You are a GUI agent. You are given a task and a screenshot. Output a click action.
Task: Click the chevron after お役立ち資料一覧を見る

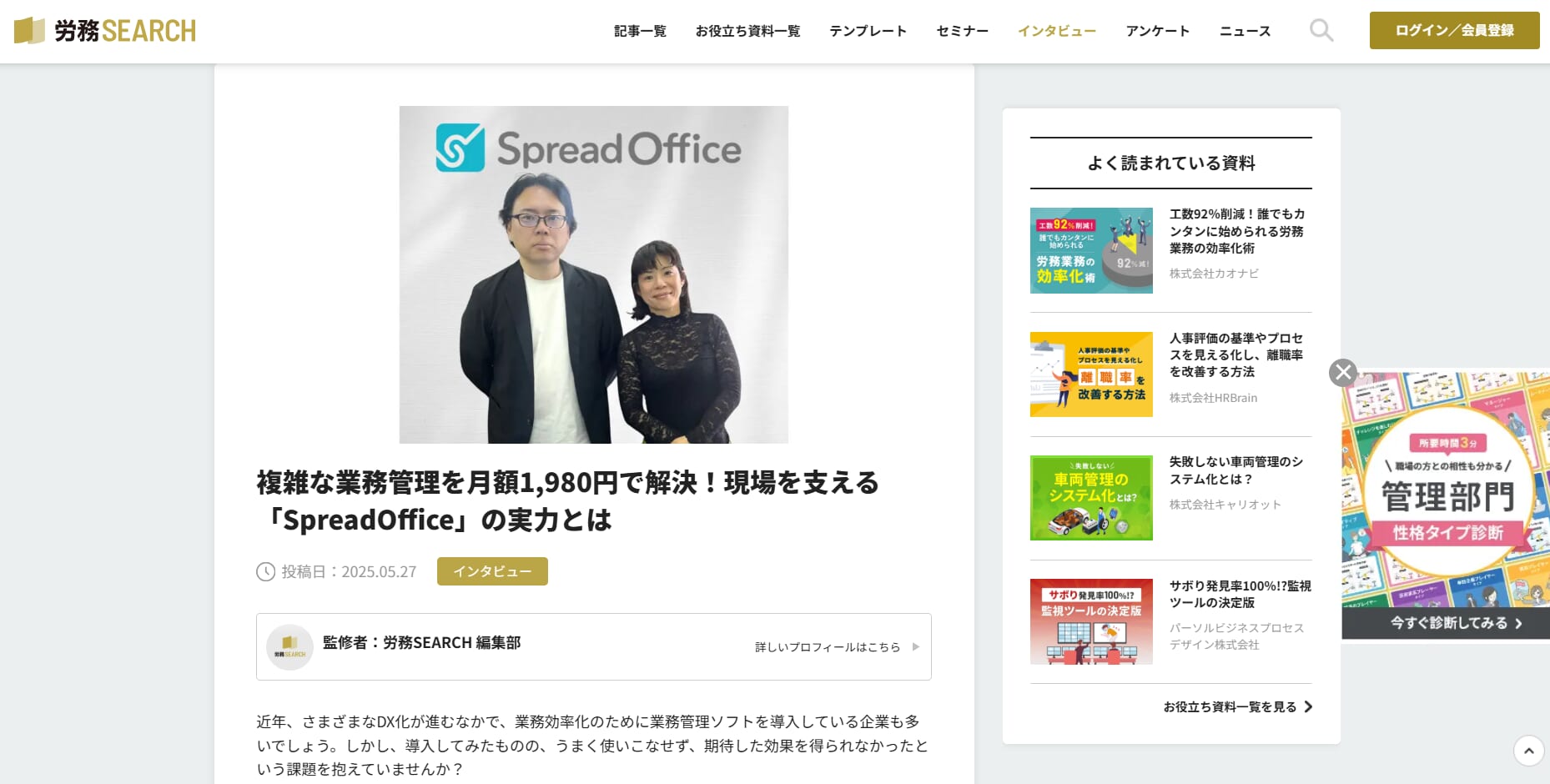[x=1308, y=706]
